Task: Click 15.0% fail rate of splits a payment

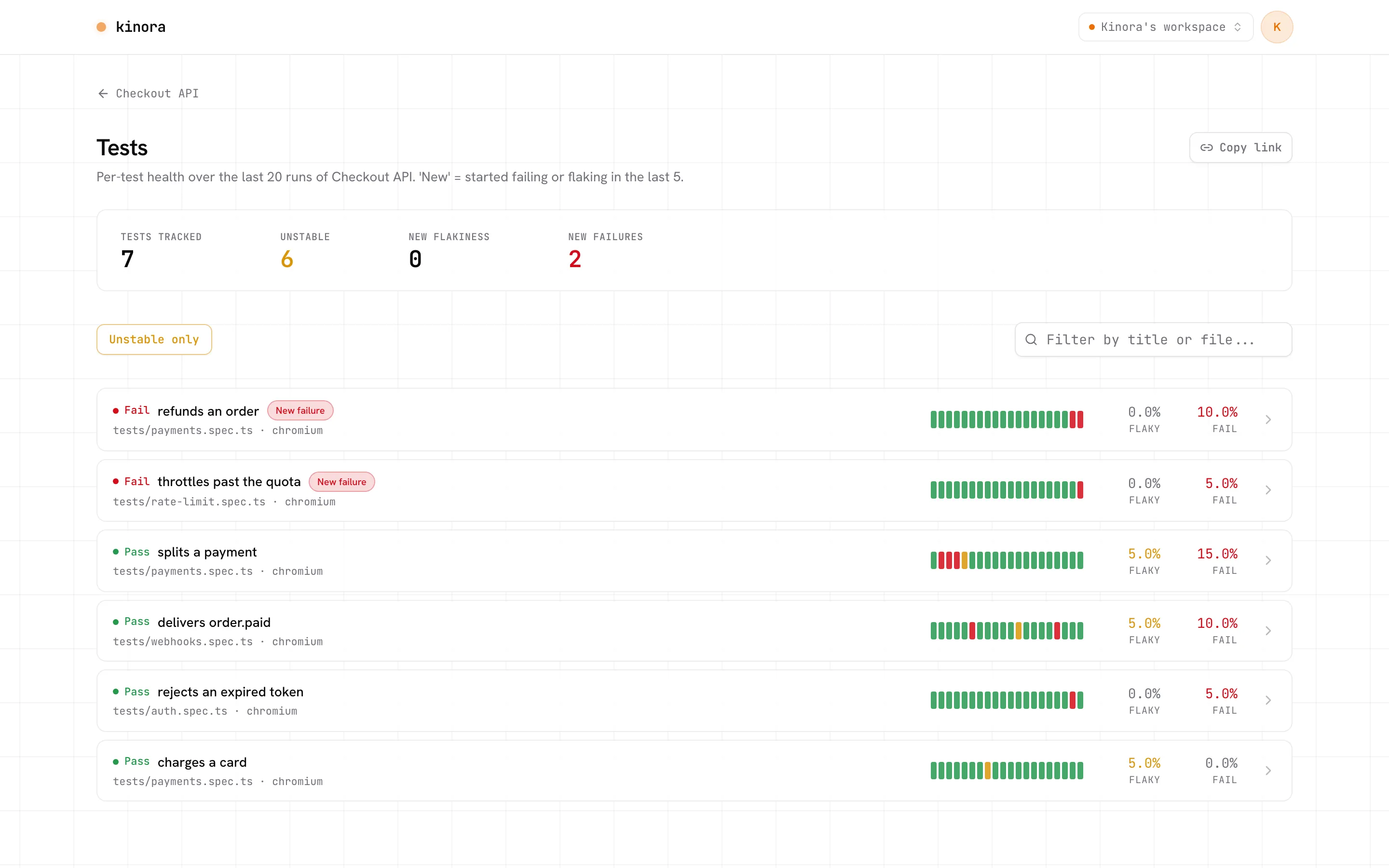Action: tap(1217, 554)
